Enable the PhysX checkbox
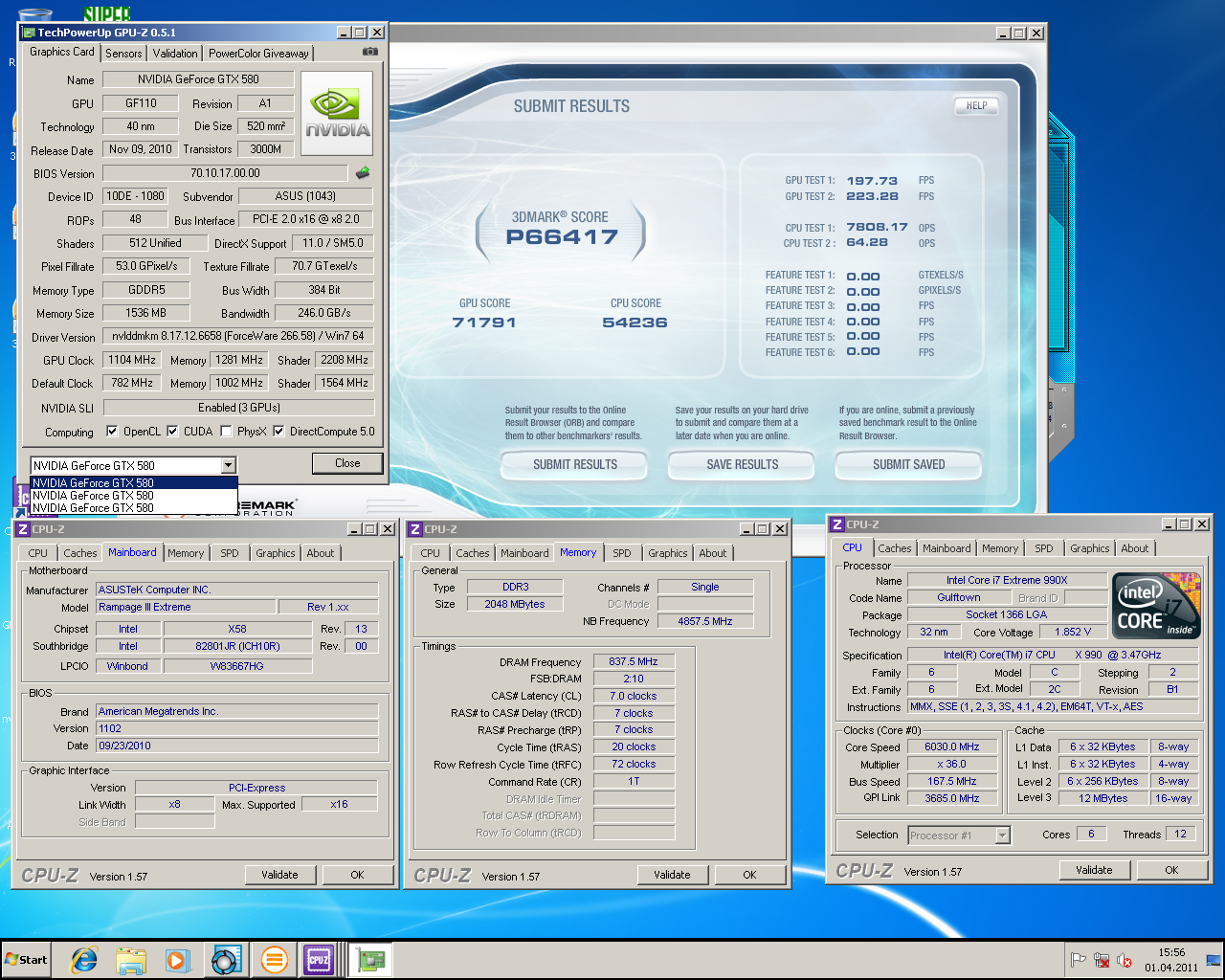 [x=226, y=432]
